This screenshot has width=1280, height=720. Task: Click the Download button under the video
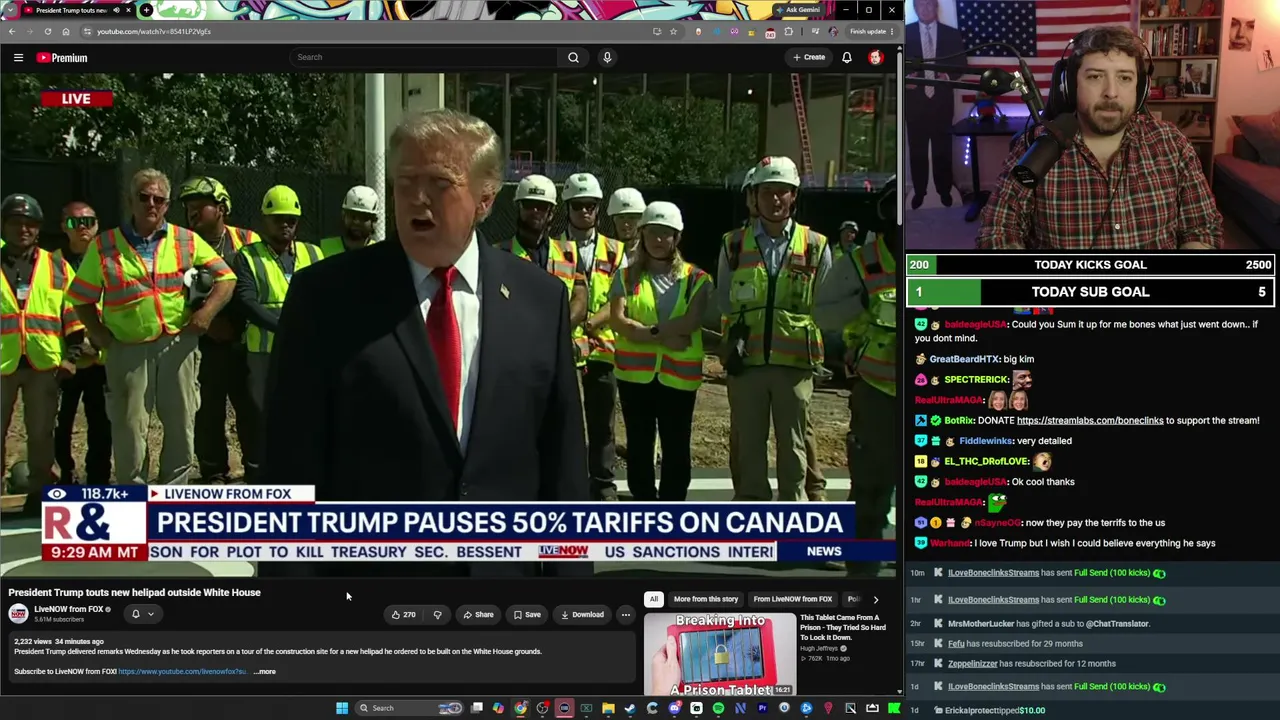tap(582, 615)
